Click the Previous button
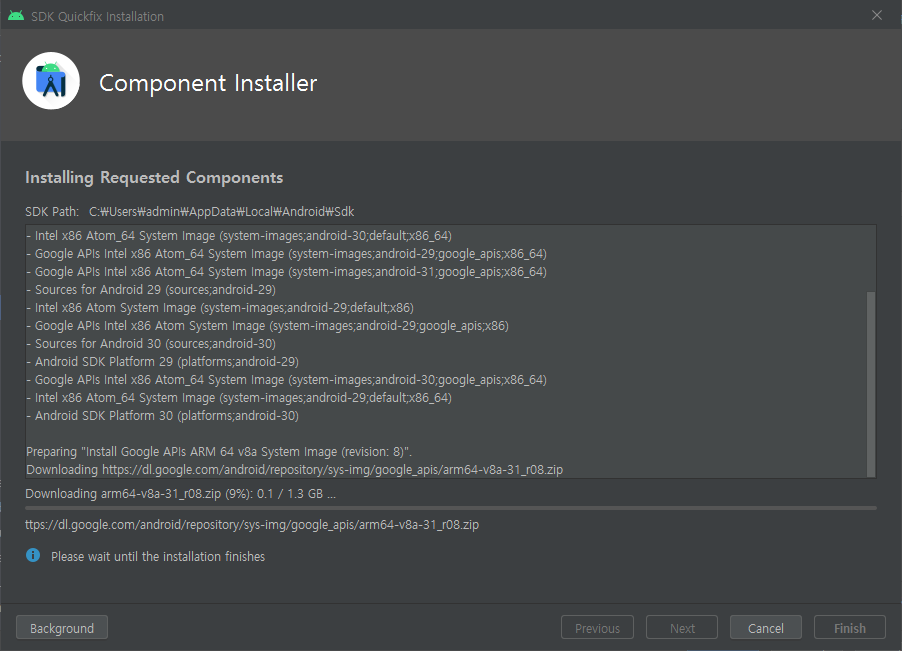 pos(597,628)
